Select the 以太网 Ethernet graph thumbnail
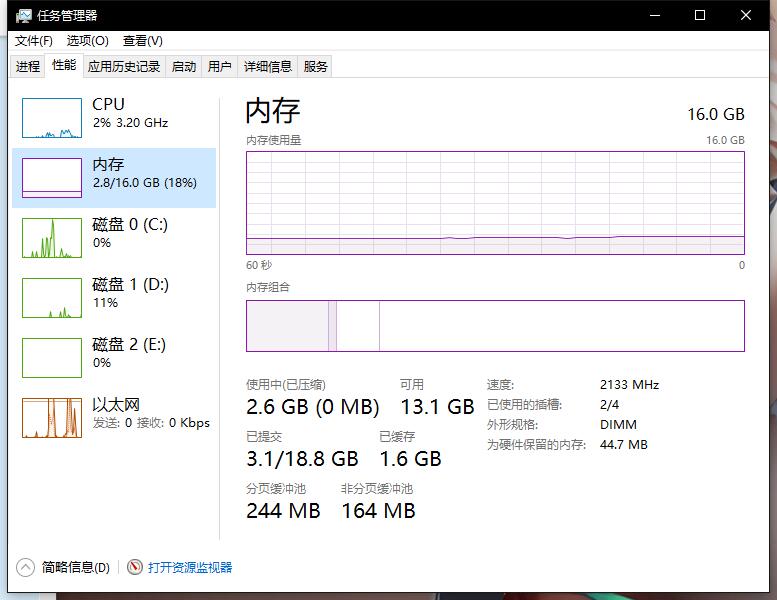Screen dimensions: 777x600 pyautogui.click(x=52, y=418)
